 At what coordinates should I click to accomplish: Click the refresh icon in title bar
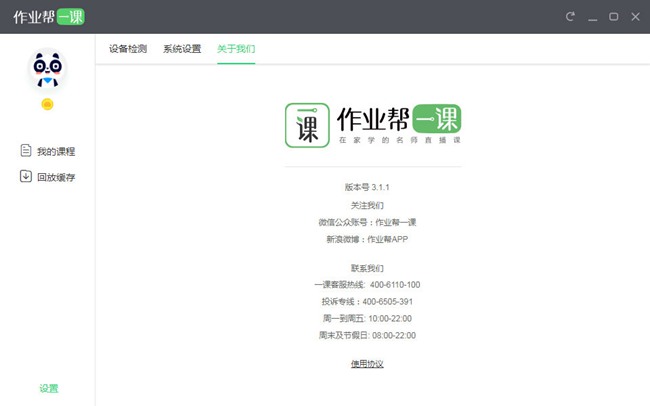(x=570, y=17)
